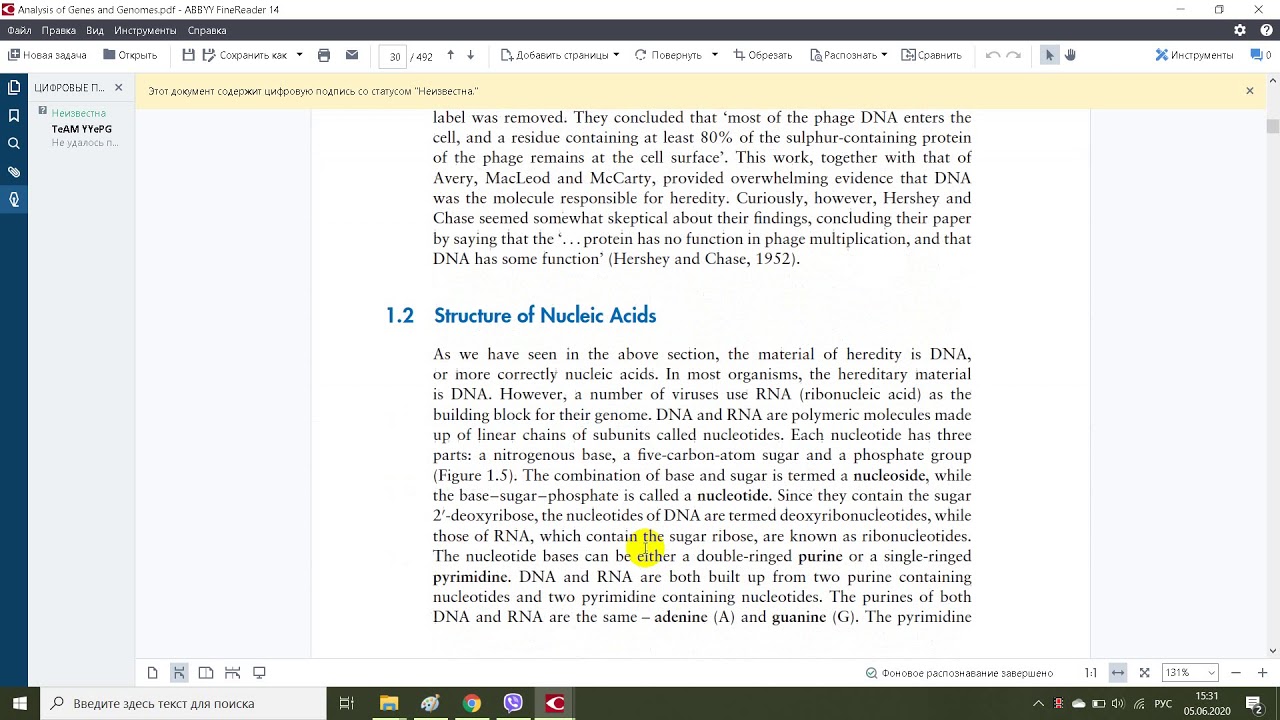
Task: Click the 'Новая задача' button
Action: coord(47,55)
